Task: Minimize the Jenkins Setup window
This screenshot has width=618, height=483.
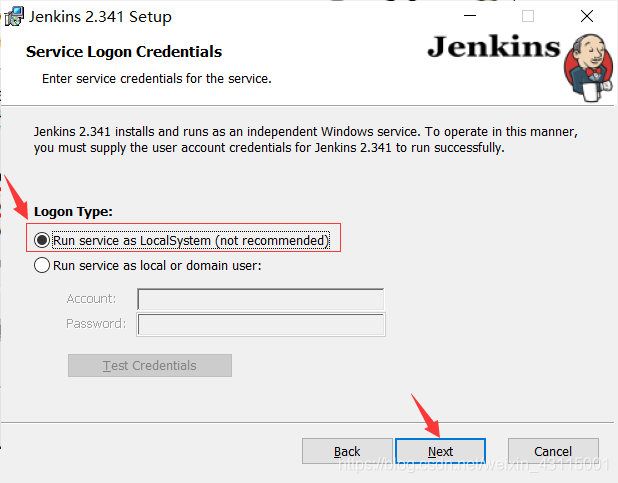Action: point(470,16)
